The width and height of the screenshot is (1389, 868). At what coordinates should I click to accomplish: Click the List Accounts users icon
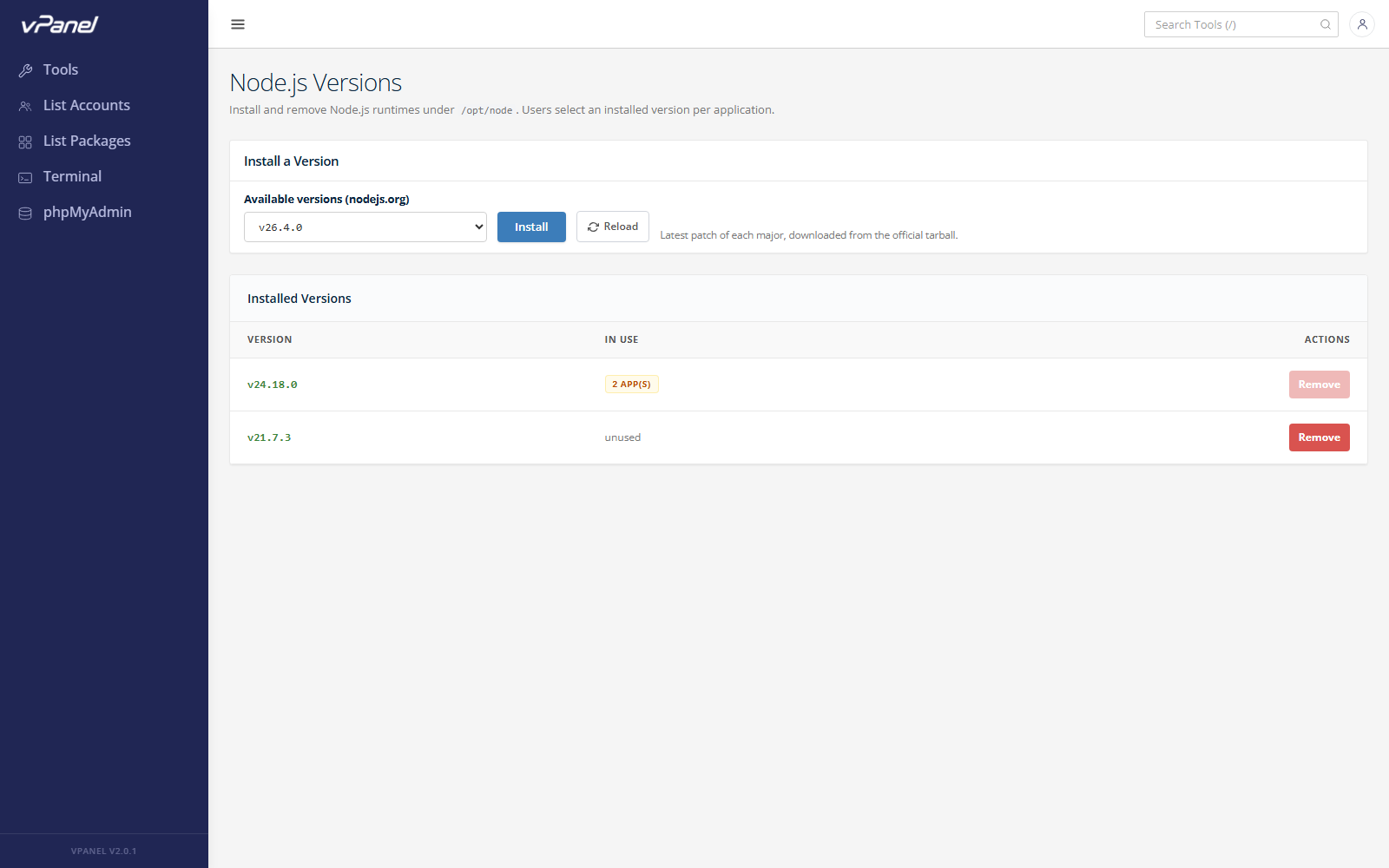[x=25, y=106]
